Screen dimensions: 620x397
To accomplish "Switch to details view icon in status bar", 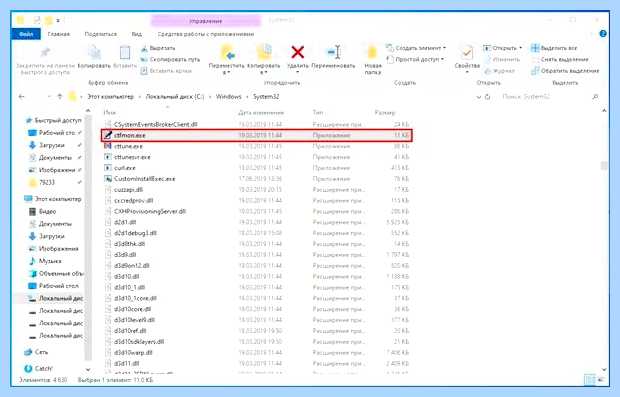I will 590,380.
